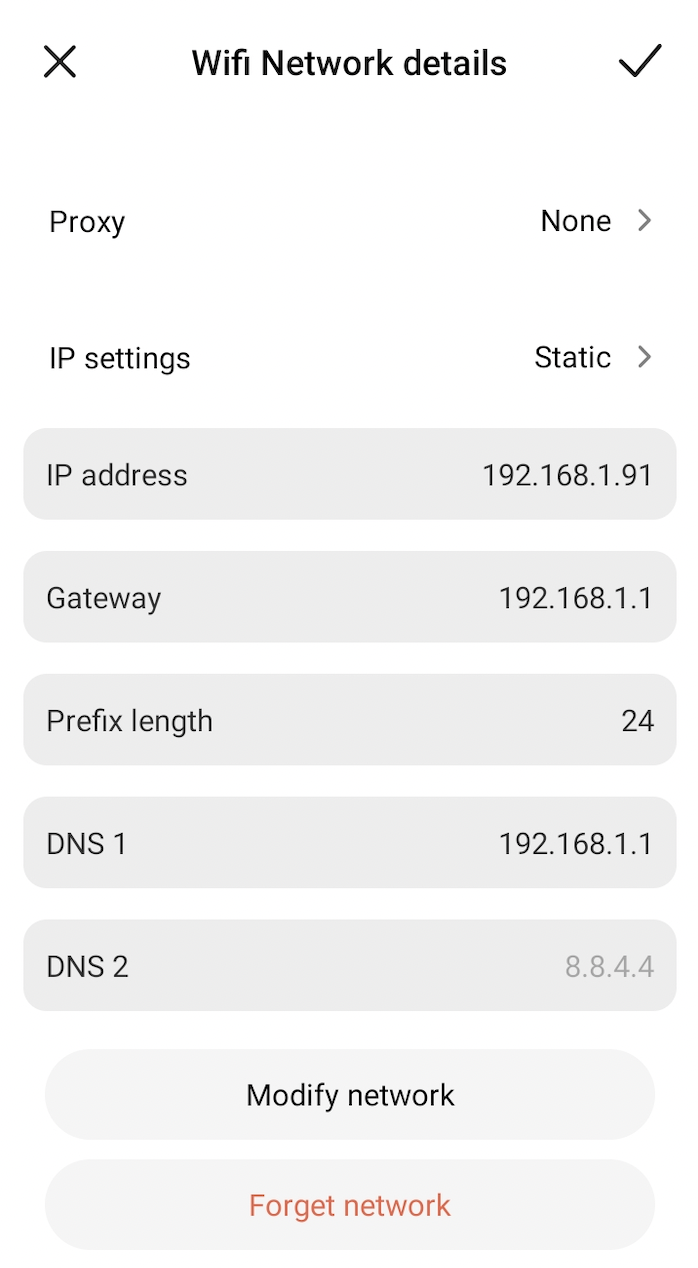This screenshot has height=1268, width=698.
Task: Edit the IP address field
Action: click(349, 474)
